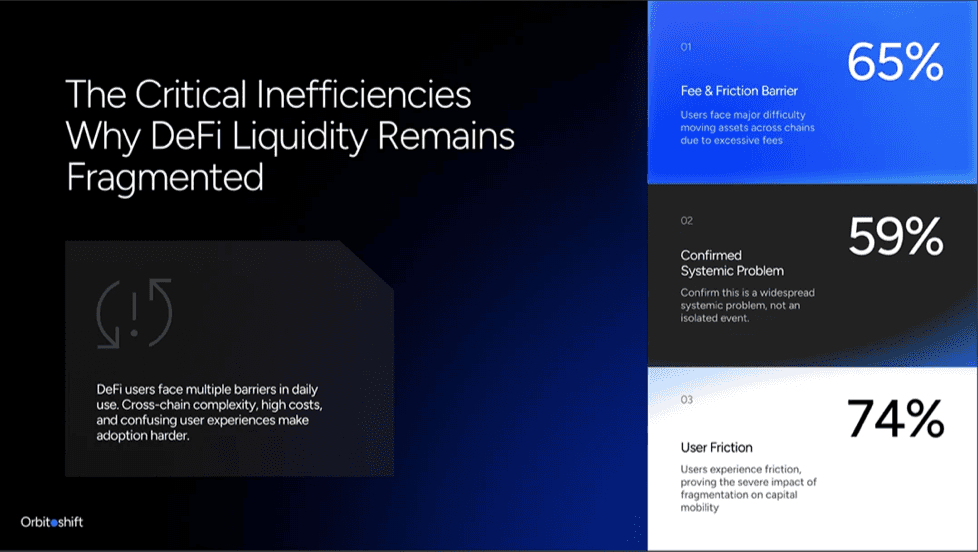Click the 'Users face major difficulty' description
This screenshot has width=978, height=552.
tap(747, 127)
